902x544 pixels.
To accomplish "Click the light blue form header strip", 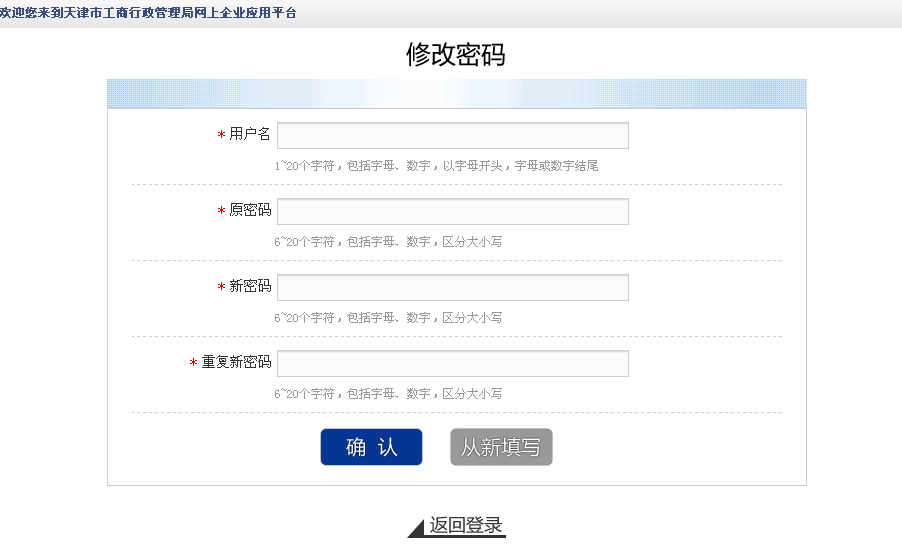I will 456,93.
